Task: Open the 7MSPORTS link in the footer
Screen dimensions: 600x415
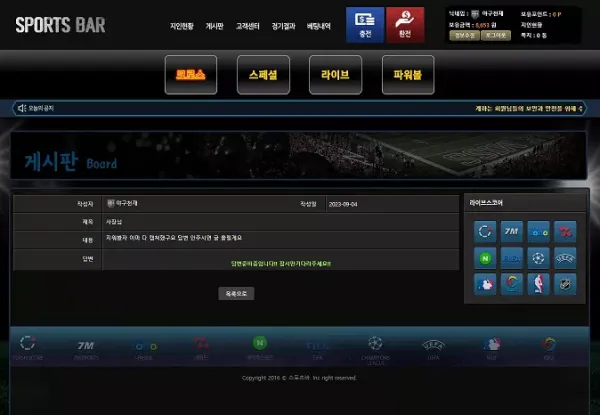Action: click(86, 350)
